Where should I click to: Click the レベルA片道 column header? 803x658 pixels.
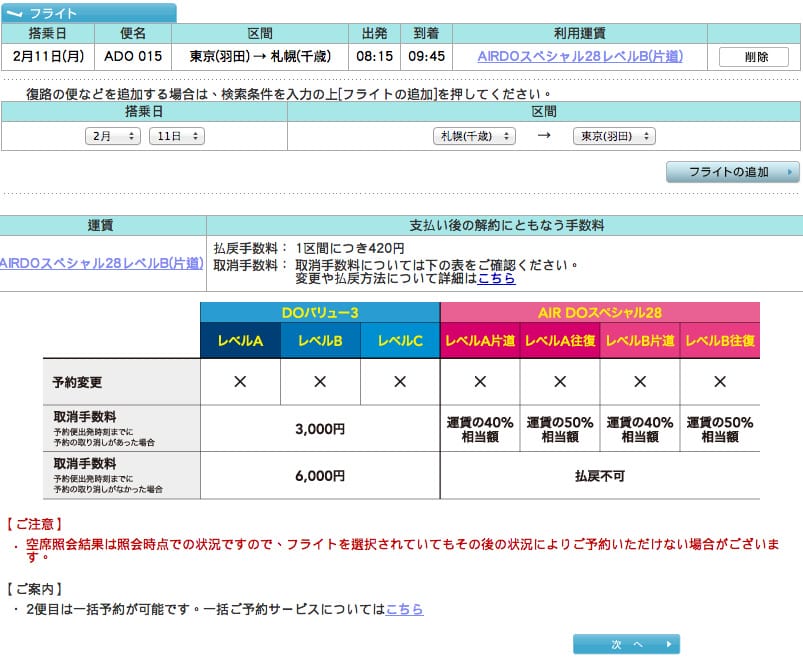click(479, 340)
